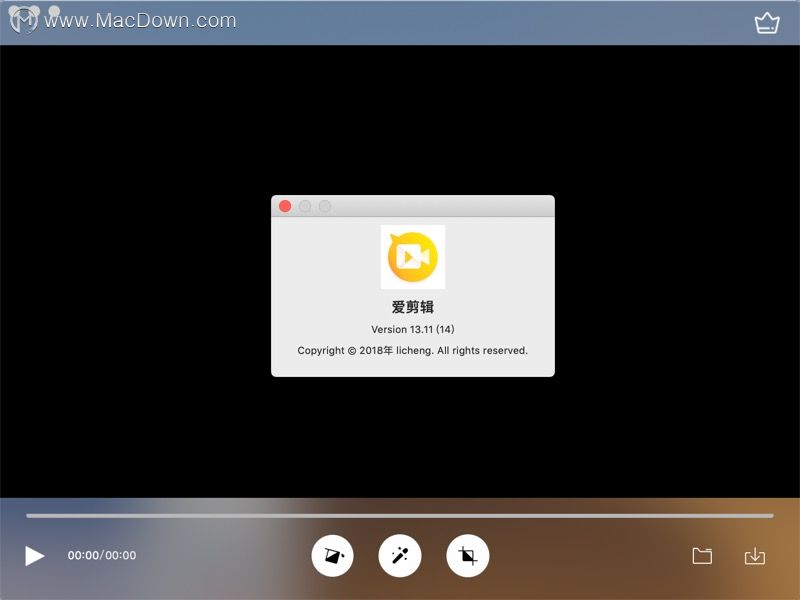Close the About dialog with red button
Viewport: 800px width, 600px height.
point(285,206)
